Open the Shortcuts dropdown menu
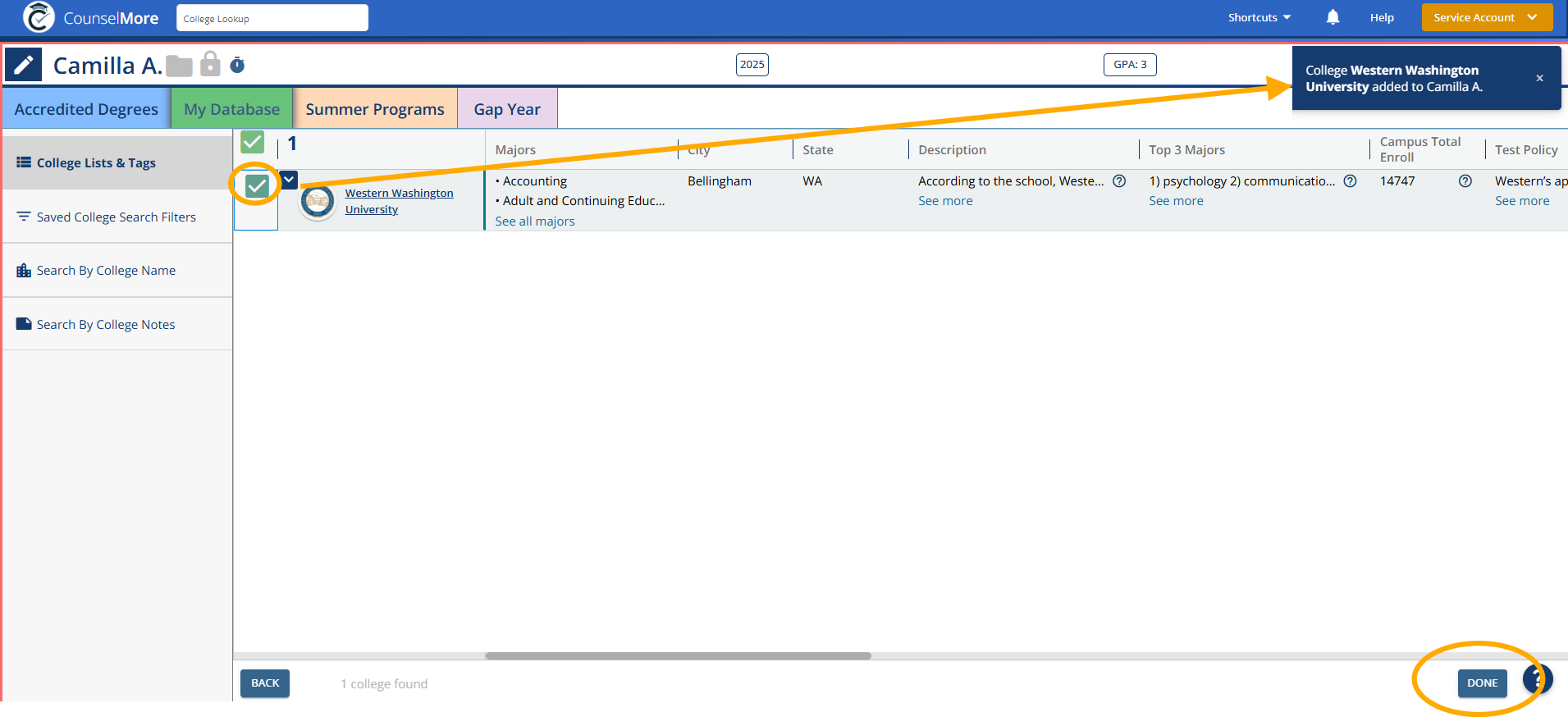Image resolution: width=1568 pixels, height=717 pixels. (1259, 17)
